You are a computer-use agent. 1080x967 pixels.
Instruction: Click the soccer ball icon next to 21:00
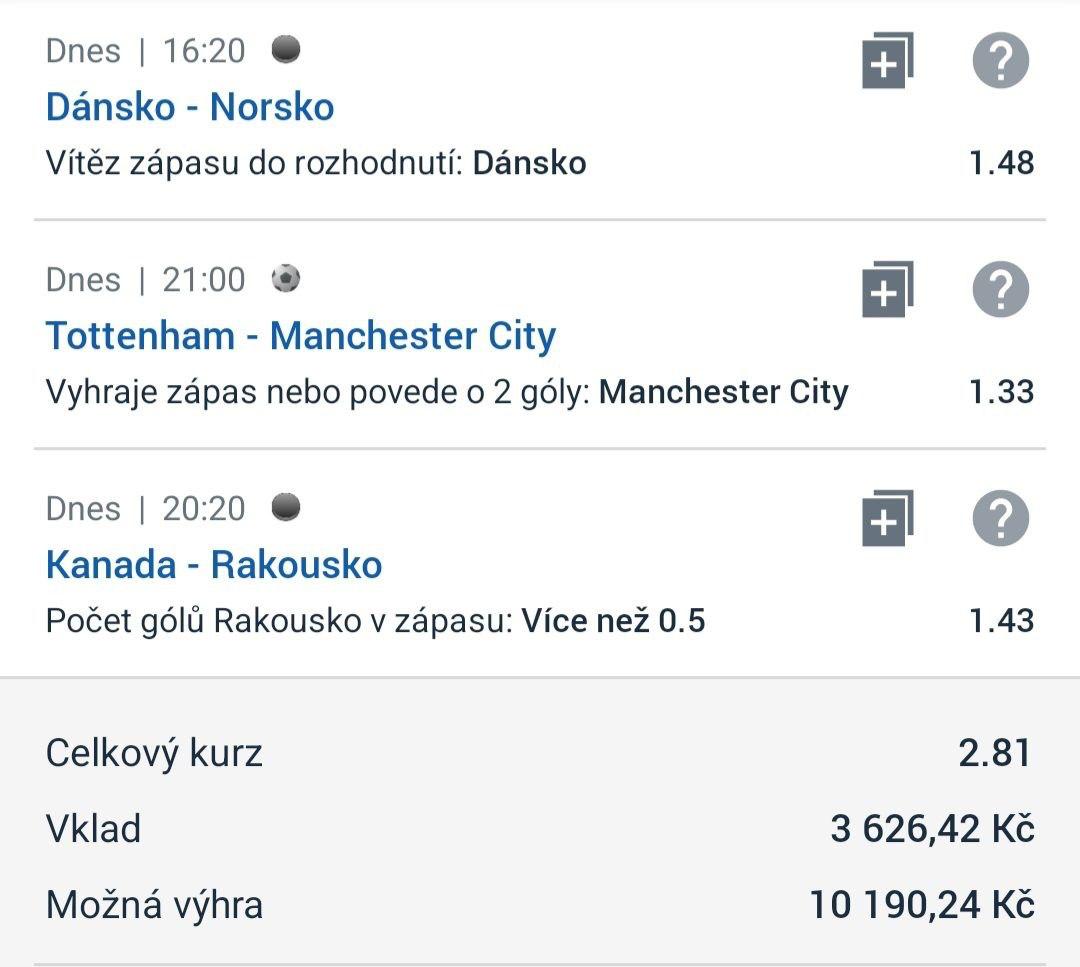pyautogui.click(x=286, y=279)
